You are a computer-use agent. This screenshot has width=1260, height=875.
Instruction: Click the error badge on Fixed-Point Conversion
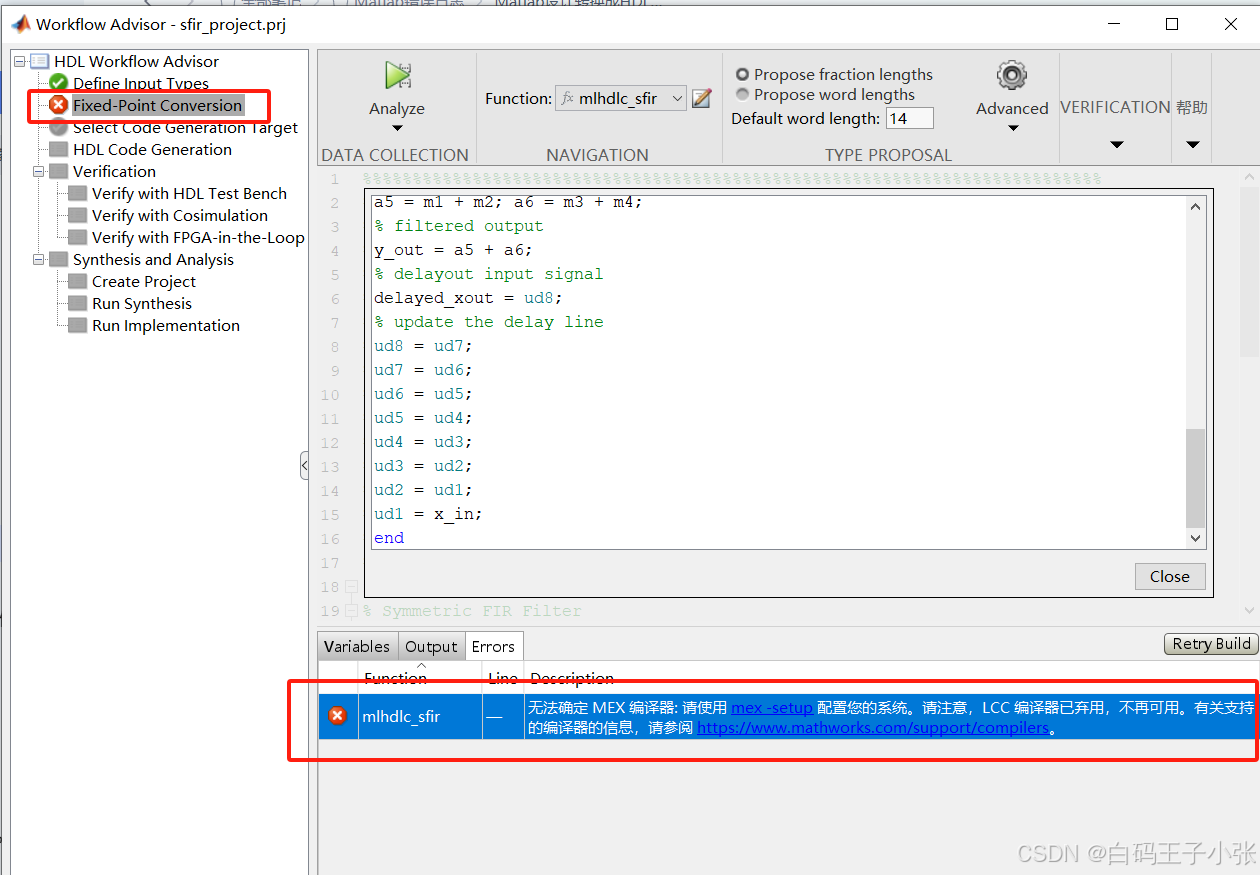[x=58, y=105]
